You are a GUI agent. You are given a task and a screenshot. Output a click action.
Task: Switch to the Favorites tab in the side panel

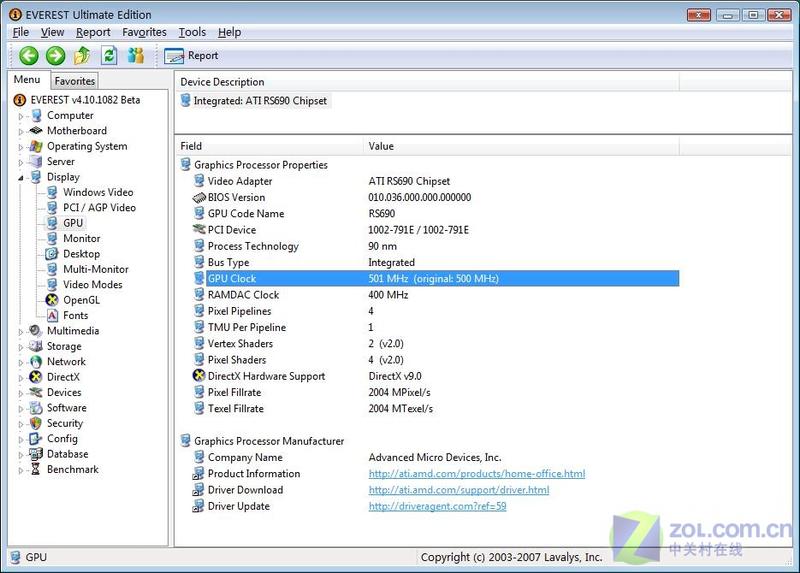click(74, 81)
